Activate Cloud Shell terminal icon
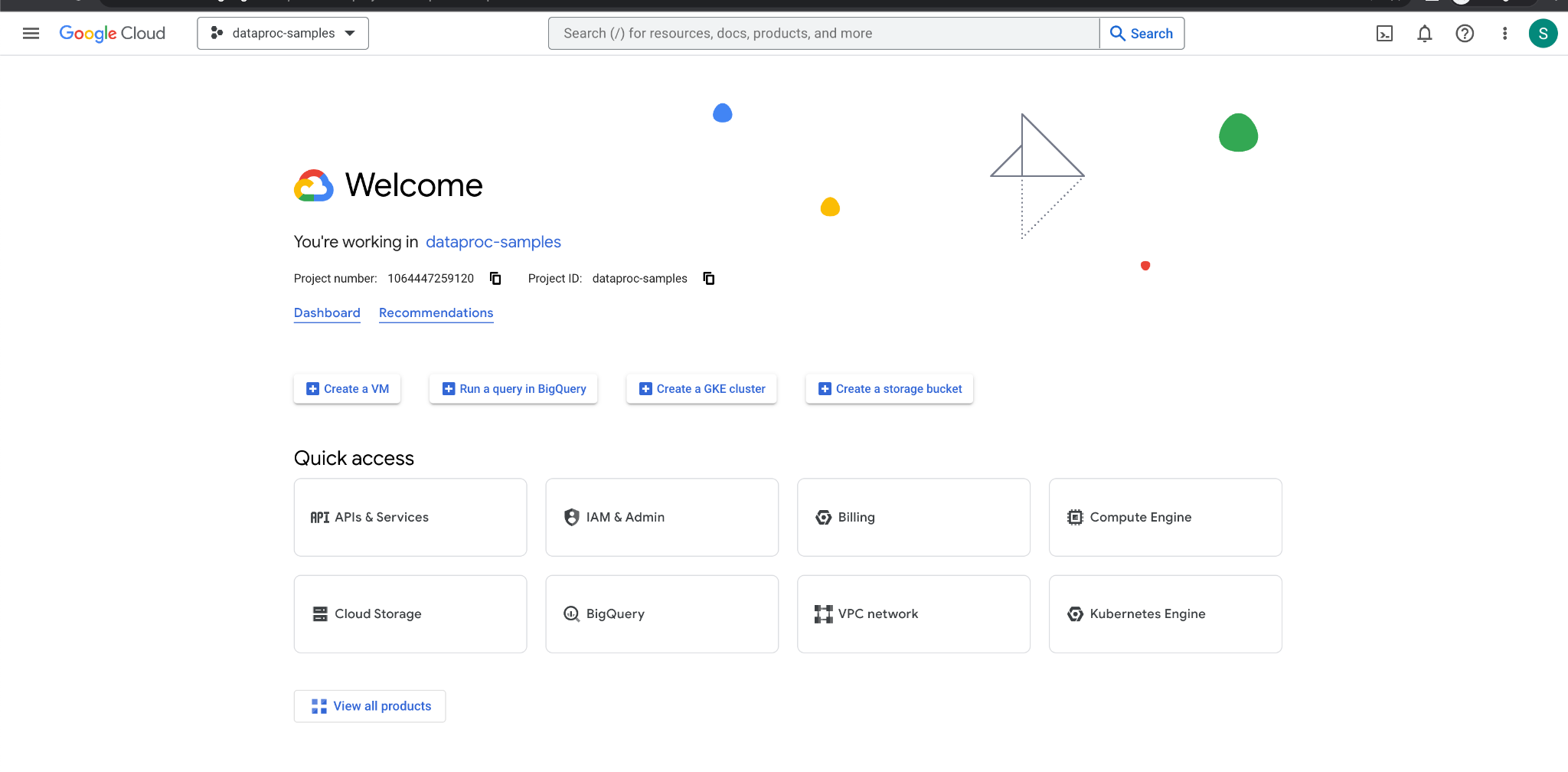 pyautogui.click(x=1384, y=33)
